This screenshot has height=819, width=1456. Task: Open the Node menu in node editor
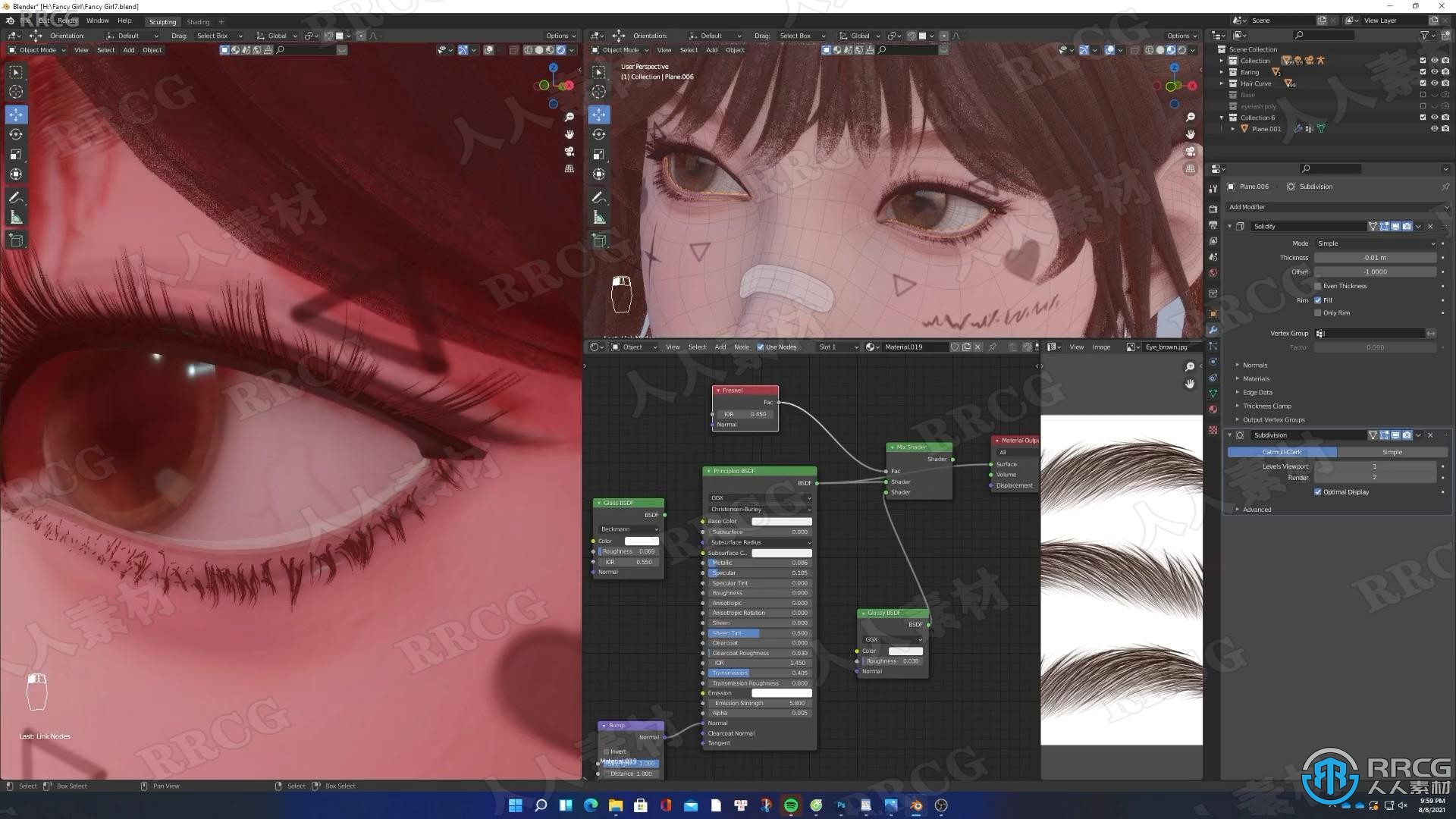click(741, 347)
